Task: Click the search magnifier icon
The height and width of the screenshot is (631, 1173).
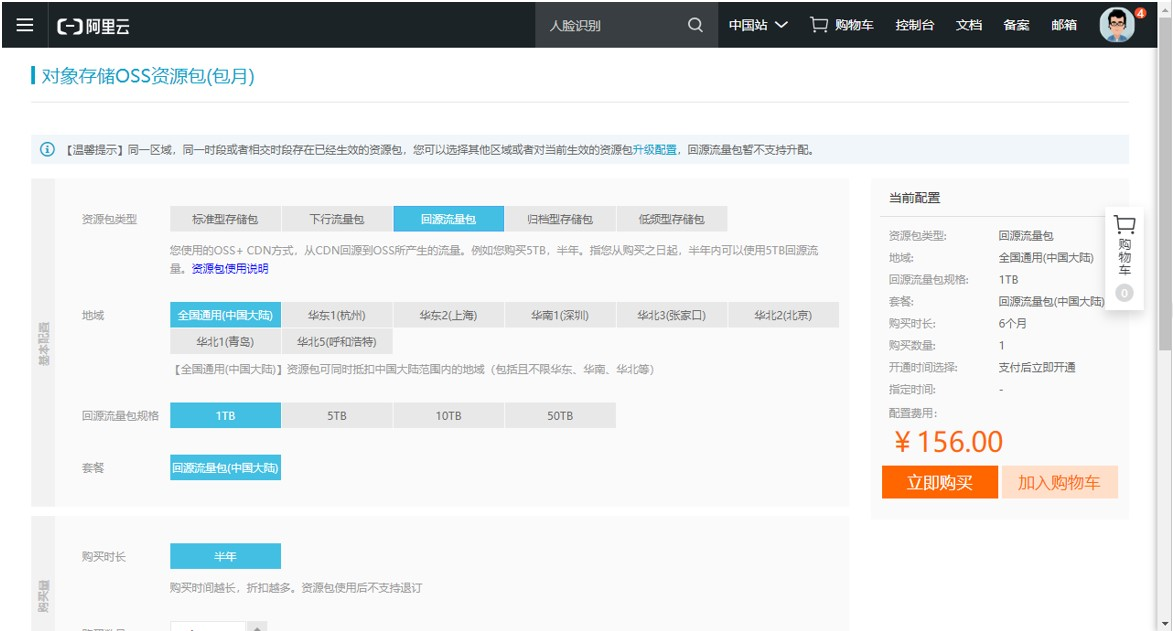Action: tap(695, 25)
